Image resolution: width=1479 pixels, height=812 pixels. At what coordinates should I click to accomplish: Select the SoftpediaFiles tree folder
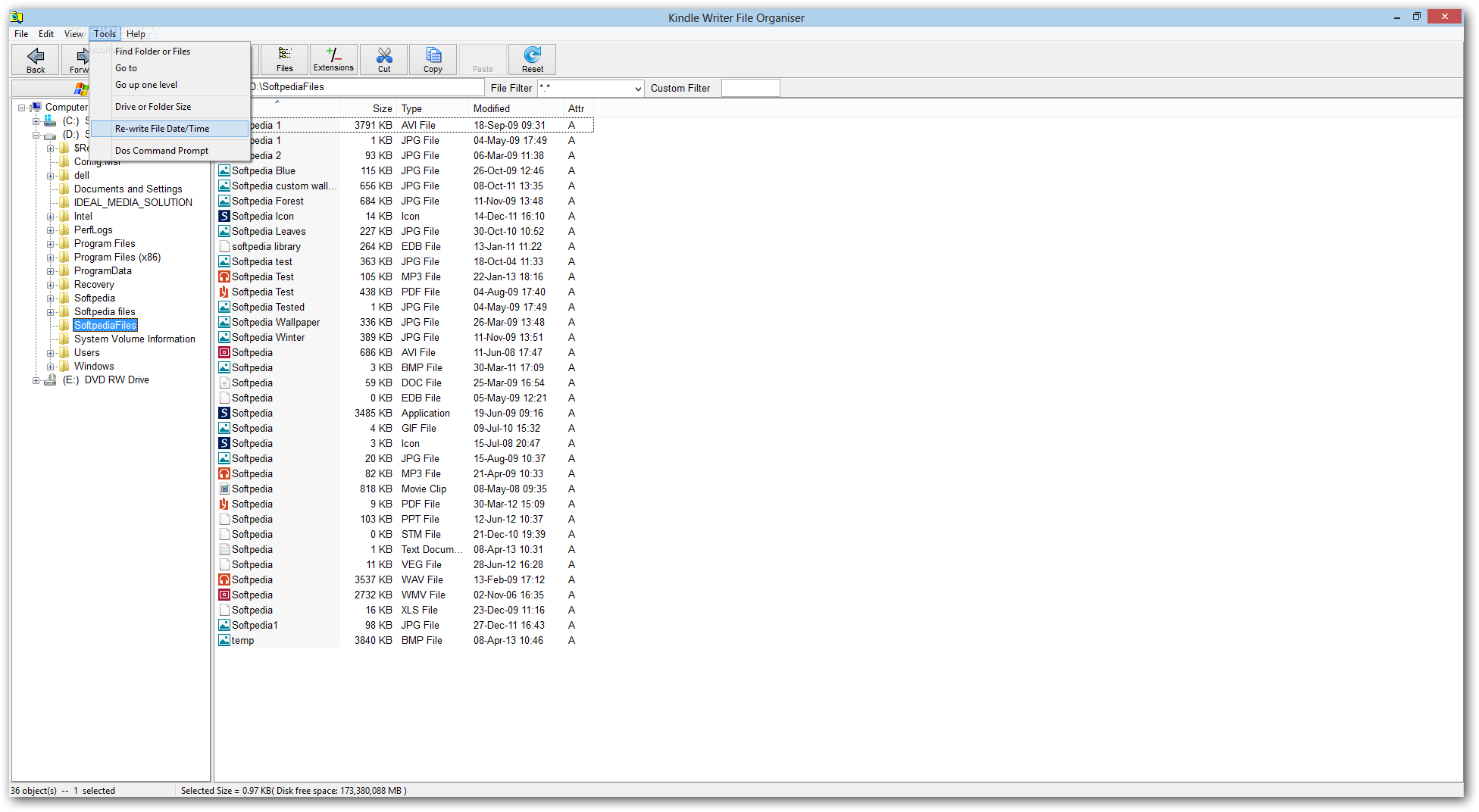click(x=105, y=326)
